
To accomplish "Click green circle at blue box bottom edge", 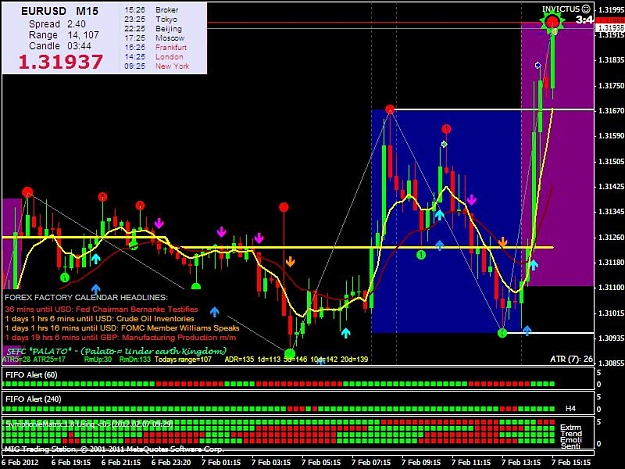I will [502, 333].
